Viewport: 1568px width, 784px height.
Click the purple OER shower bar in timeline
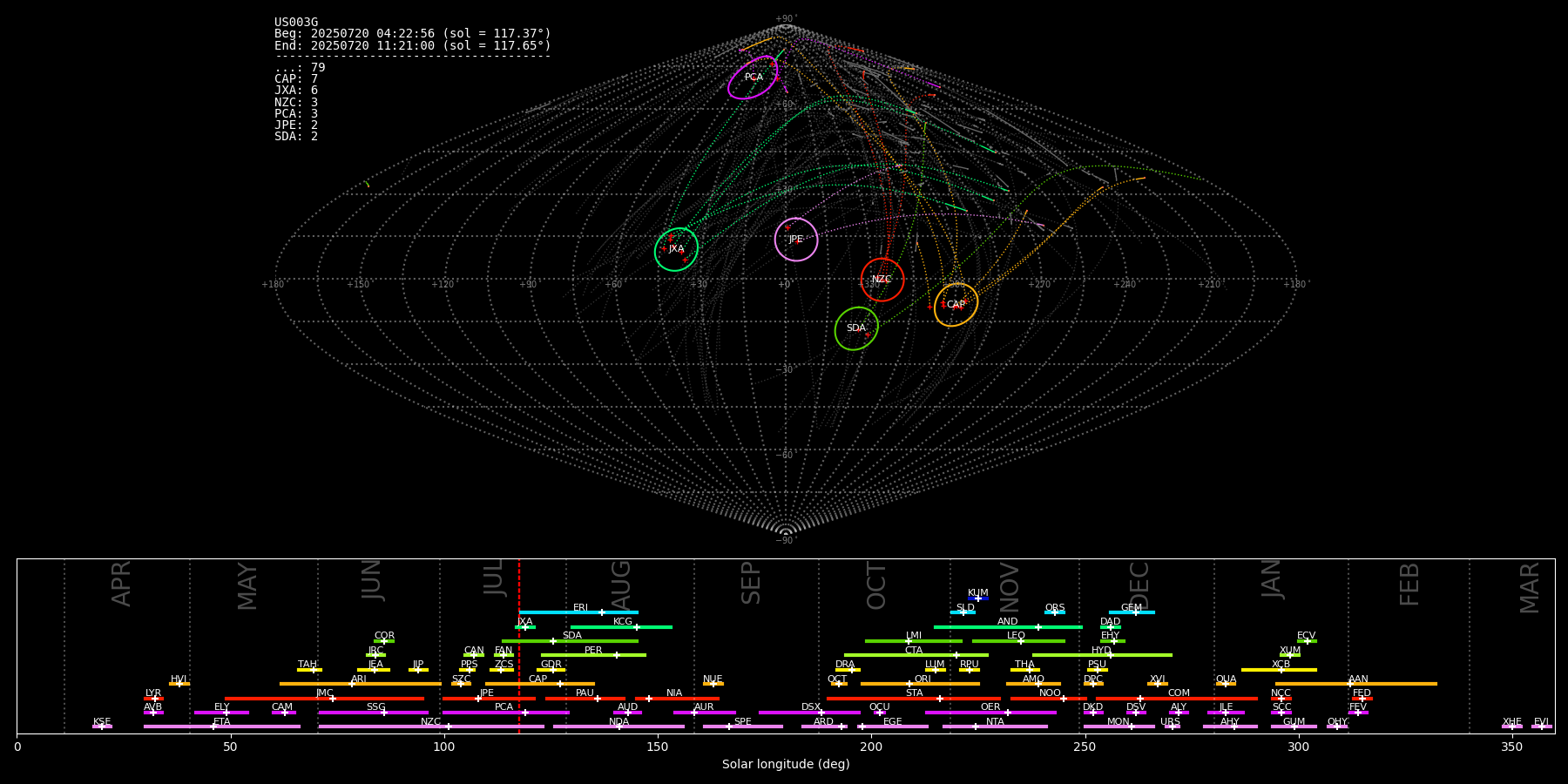pyautogui.click(x=990, y=713)
